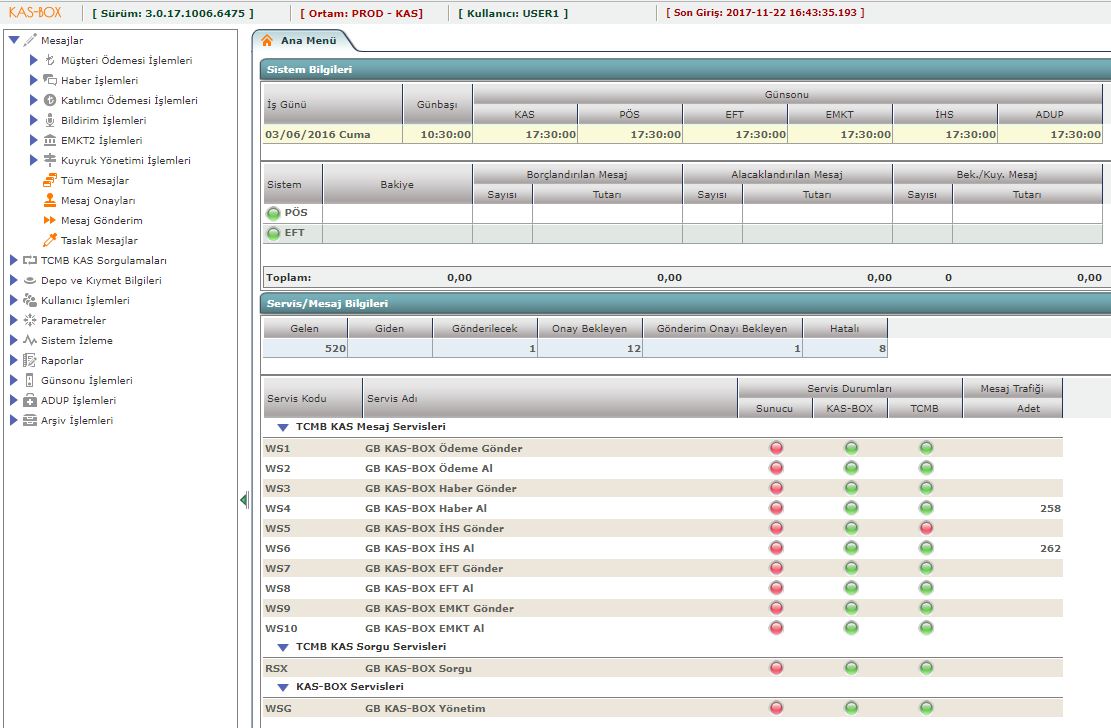Collapse the Mesajlar tree node
This screenshot has height=728, width=1111.
(x=13, y=40)
